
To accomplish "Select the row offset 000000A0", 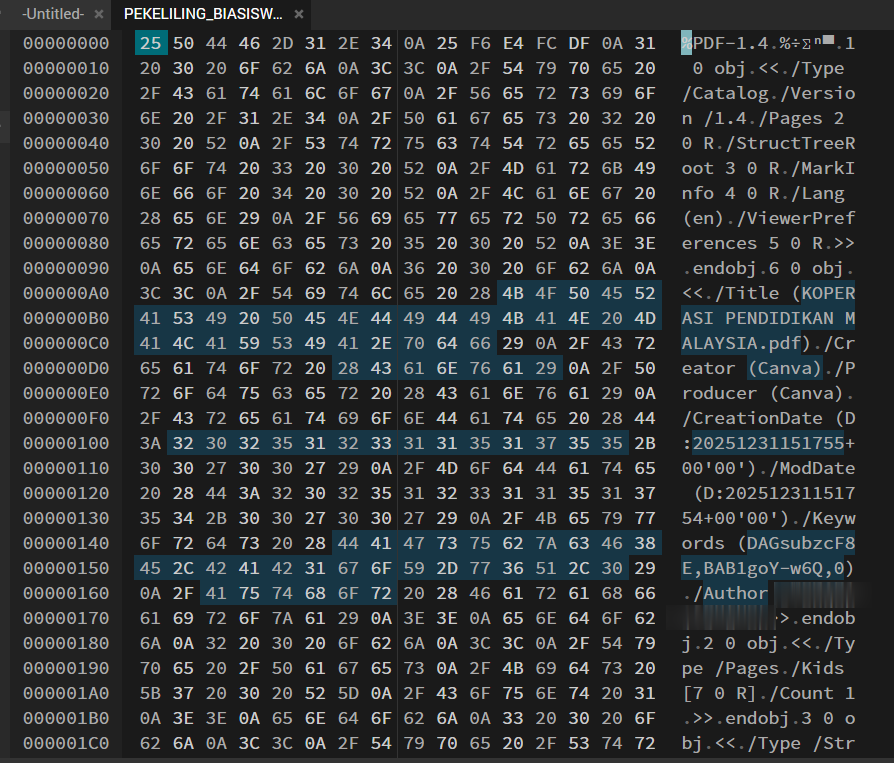I will pyautogui.click(x=67, y=293).
